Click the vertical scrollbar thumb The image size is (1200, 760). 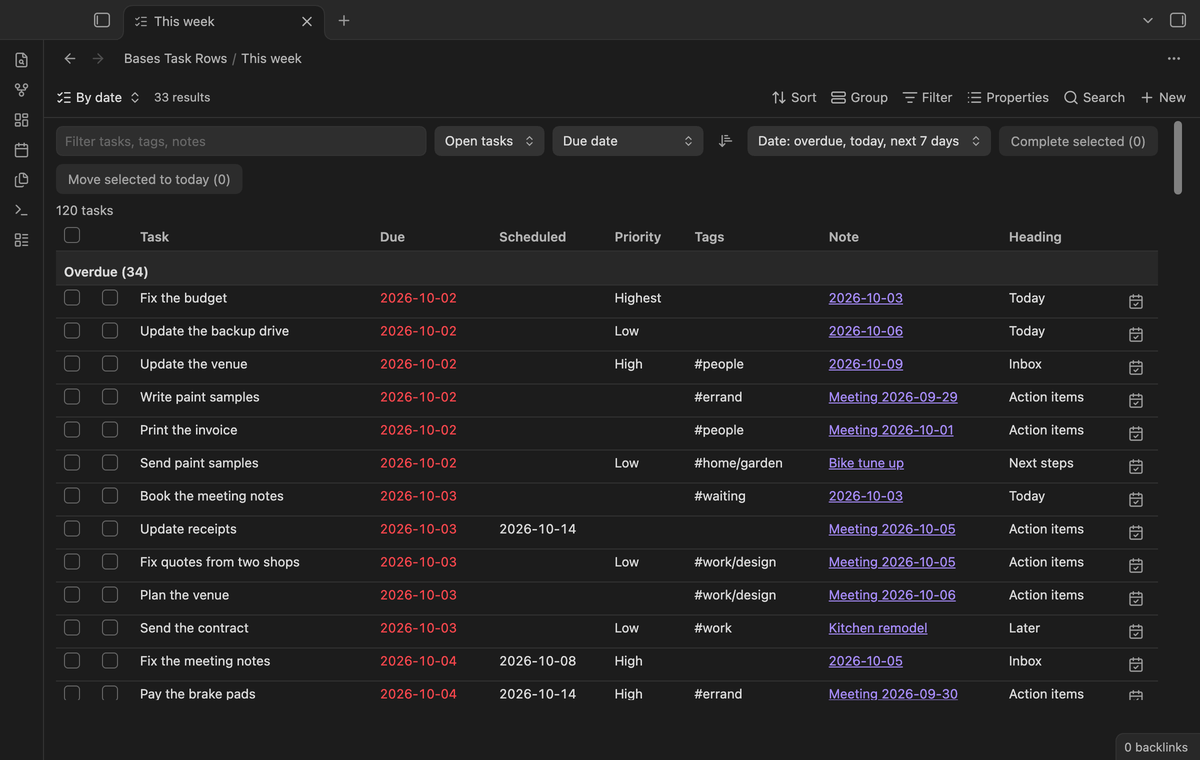pyautogui.click(x=1178, y=158)
